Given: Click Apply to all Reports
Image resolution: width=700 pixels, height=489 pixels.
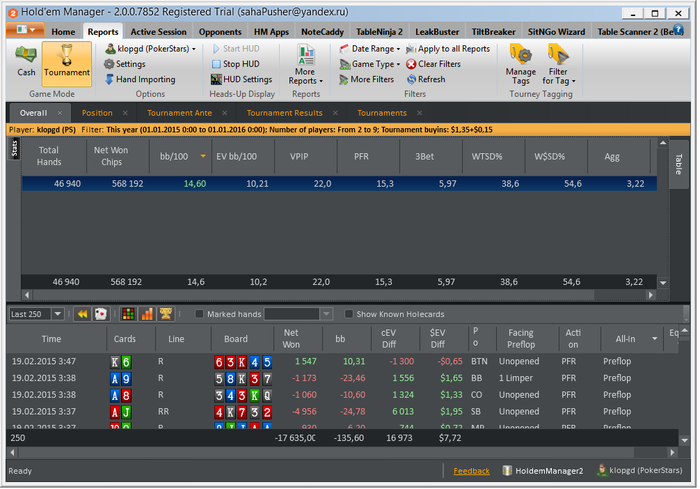Looking at the screenshot, I should point(448,49).
